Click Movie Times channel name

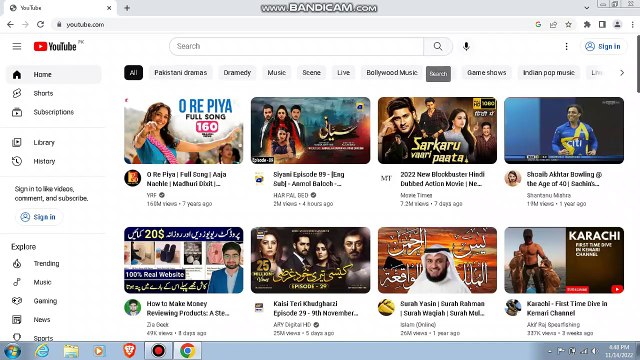click(416, 195)
